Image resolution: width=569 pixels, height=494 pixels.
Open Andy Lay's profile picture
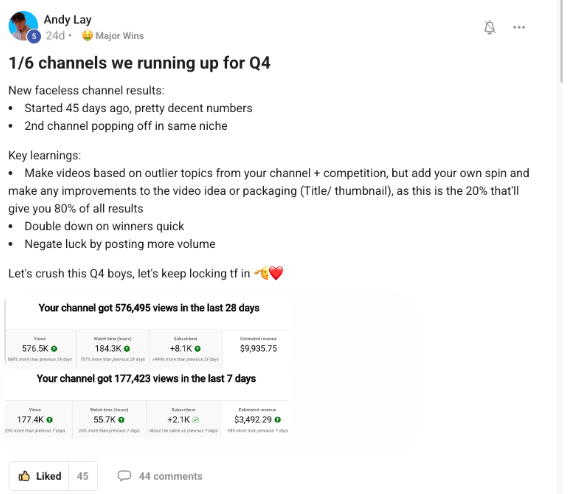click(23, 25)
